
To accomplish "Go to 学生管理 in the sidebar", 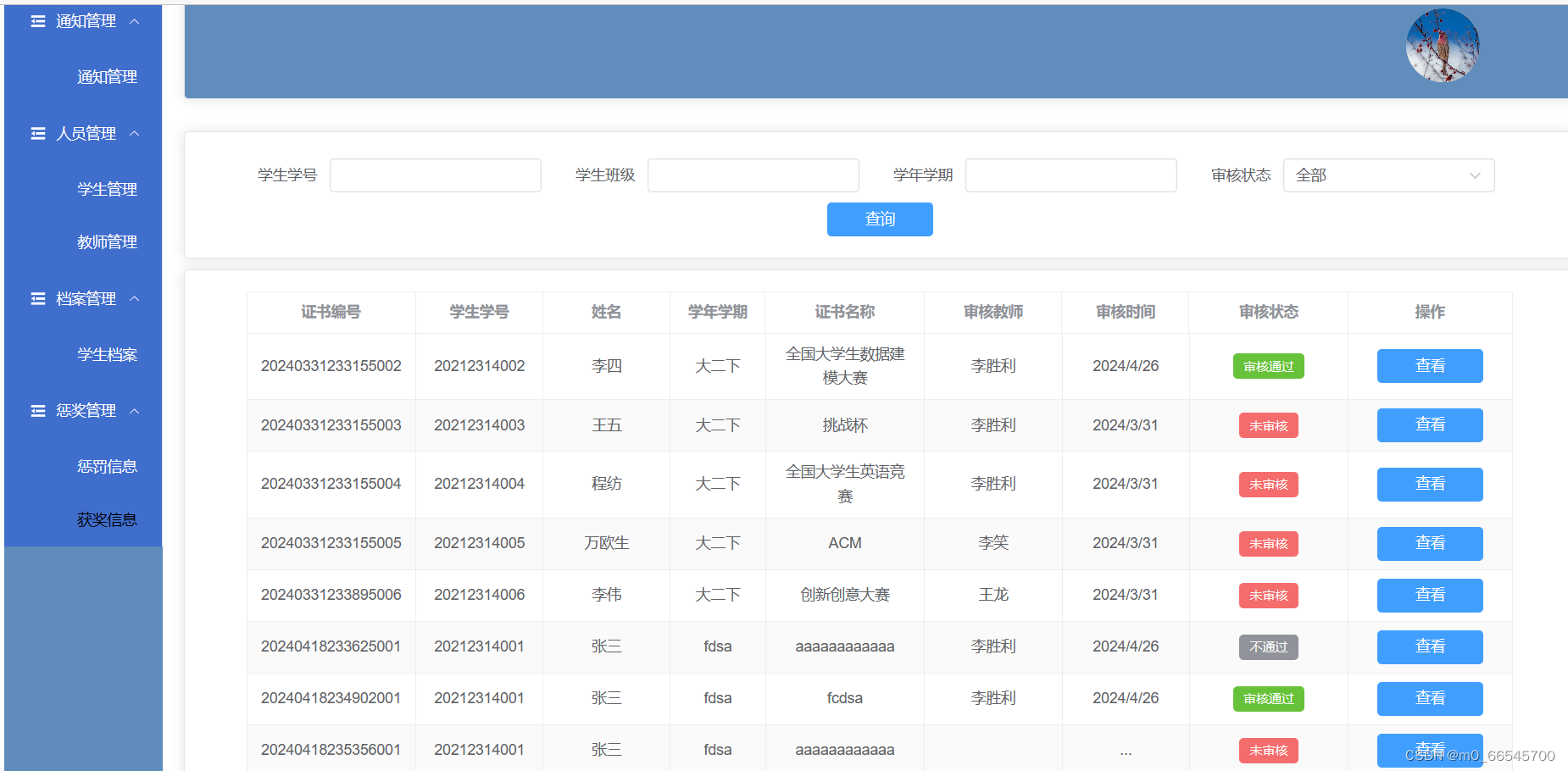I will [x=107, y=189].
